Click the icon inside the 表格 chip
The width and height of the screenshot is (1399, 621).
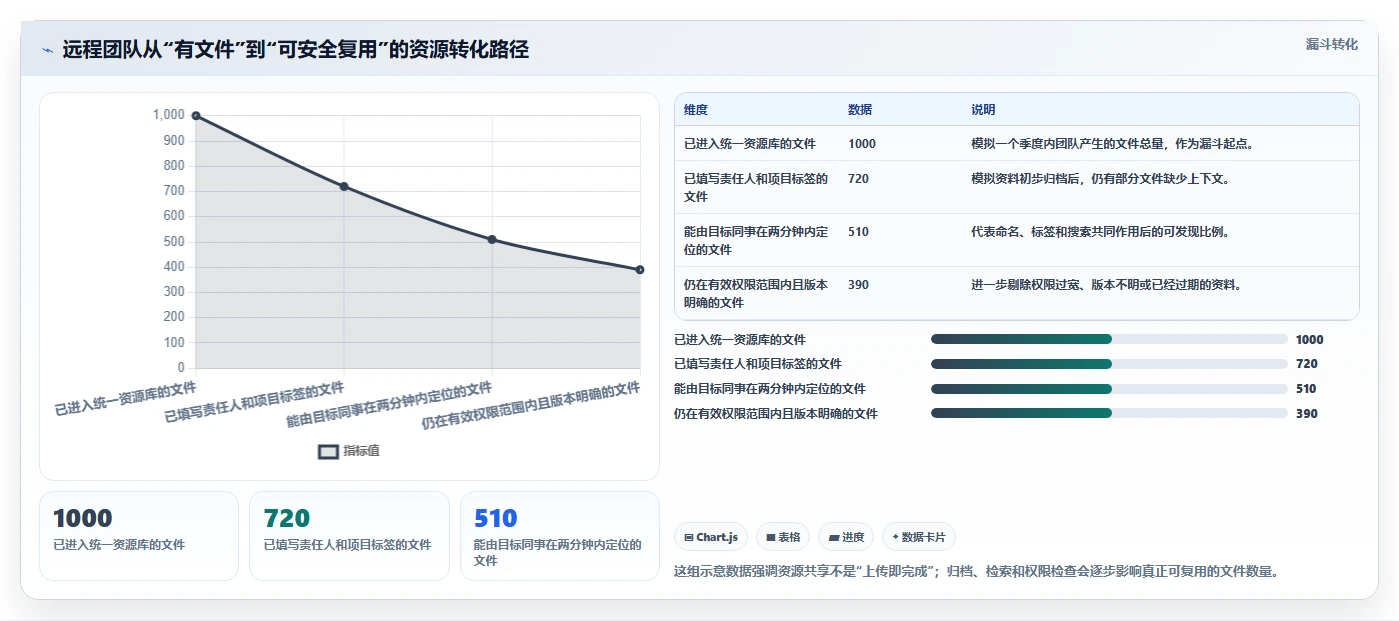pos(770,538)
